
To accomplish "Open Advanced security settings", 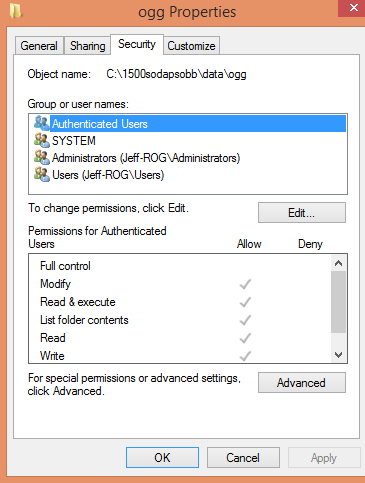I will 302,383.
